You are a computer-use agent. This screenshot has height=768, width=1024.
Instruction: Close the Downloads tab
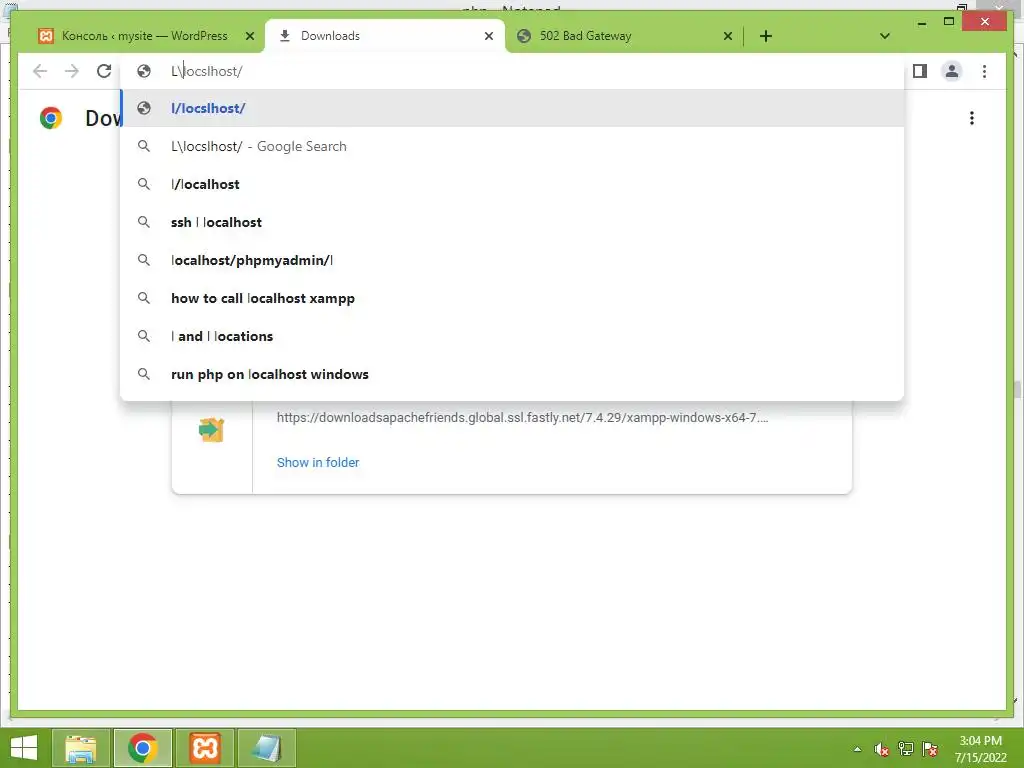coord(488,37)
